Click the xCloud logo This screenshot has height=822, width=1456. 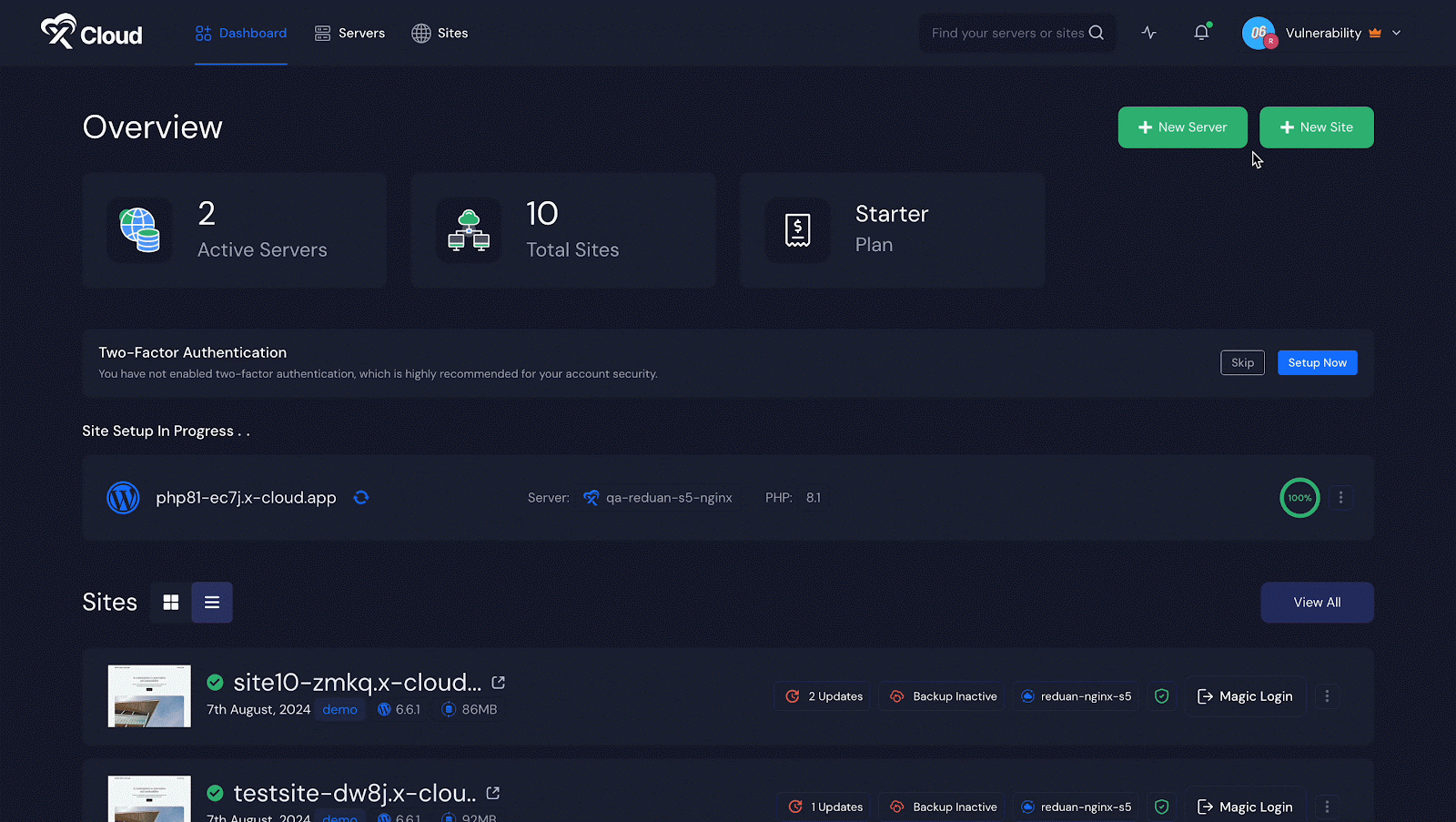[90, 32]
